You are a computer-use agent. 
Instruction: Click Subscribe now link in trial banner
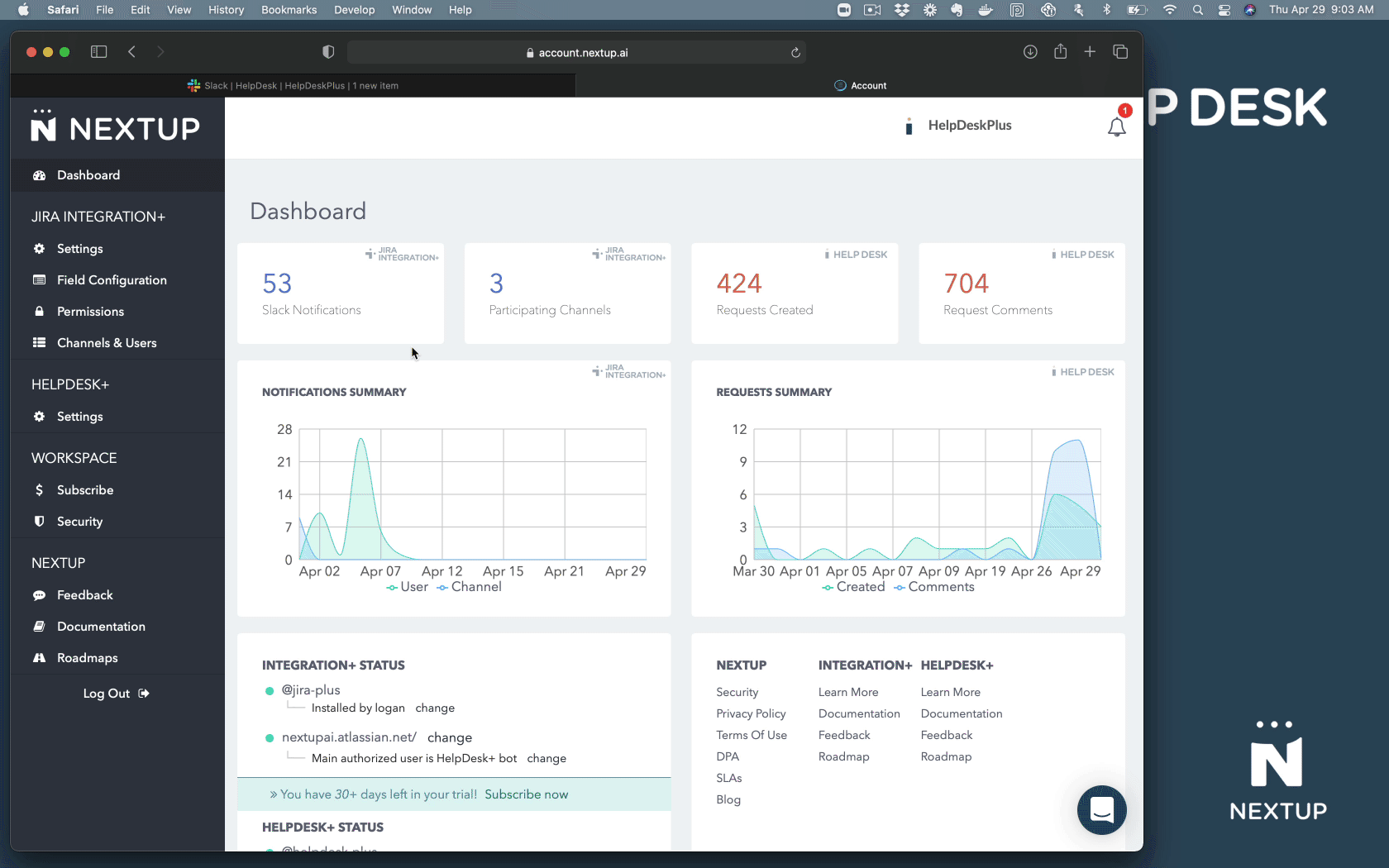pos(526,794)
